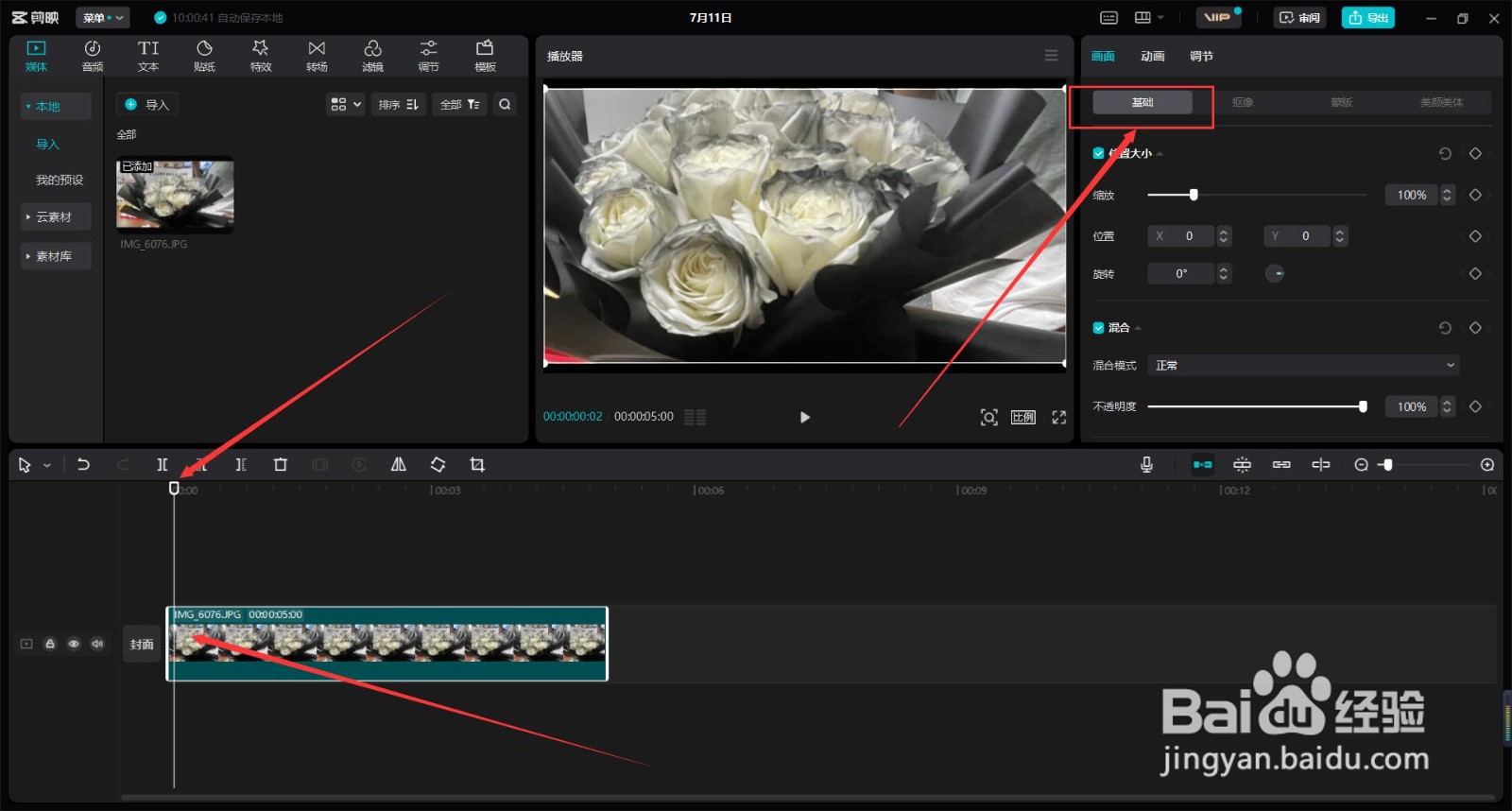
Task: Toggle auto snapping in timeline
Action: point(1242,464)
